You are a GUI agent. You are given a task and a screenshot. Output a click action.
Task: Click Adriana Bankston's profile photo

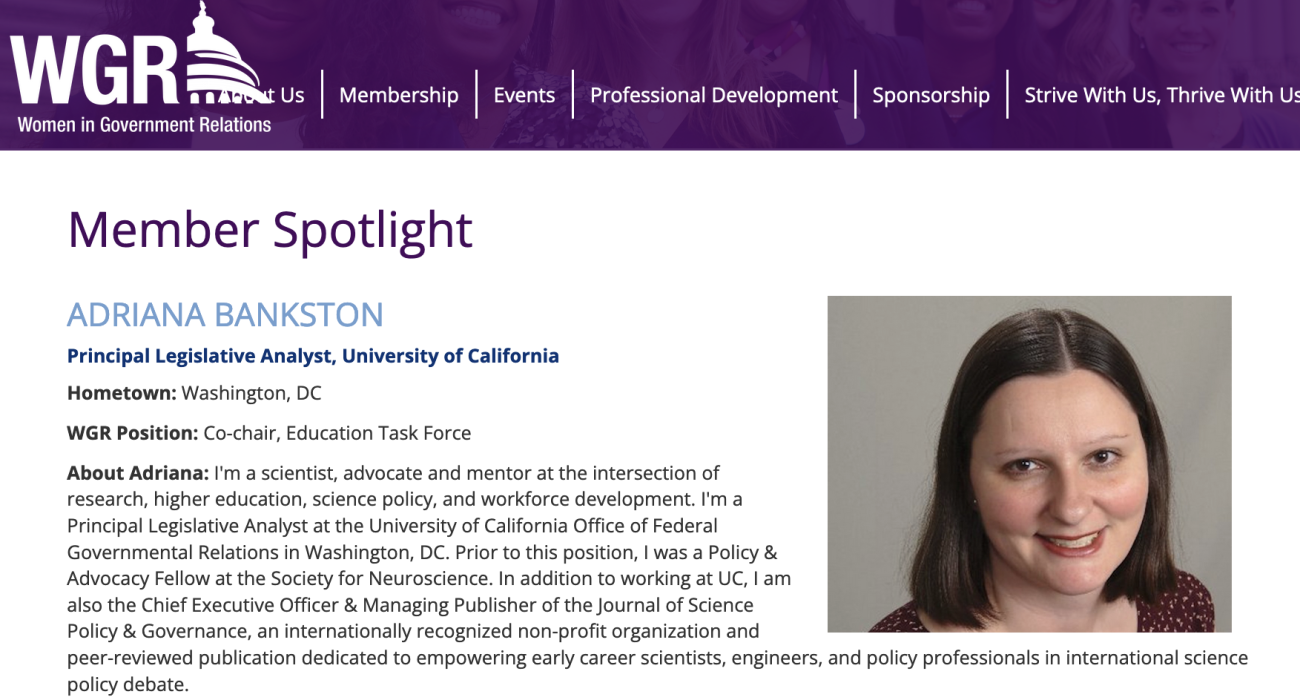click(x=1029, y=463)
